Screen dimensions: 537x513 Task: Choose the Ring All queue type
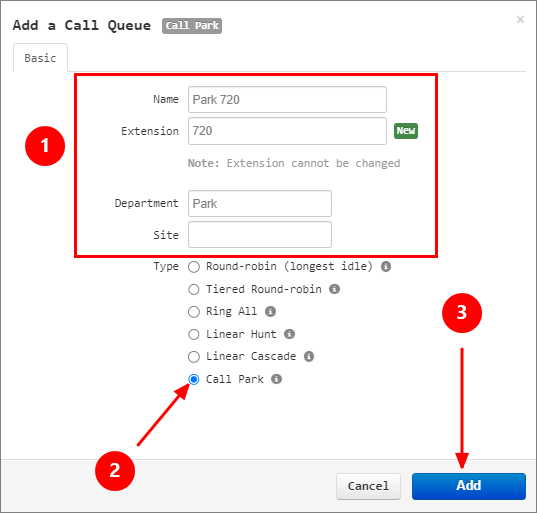(x=194, y=312)
